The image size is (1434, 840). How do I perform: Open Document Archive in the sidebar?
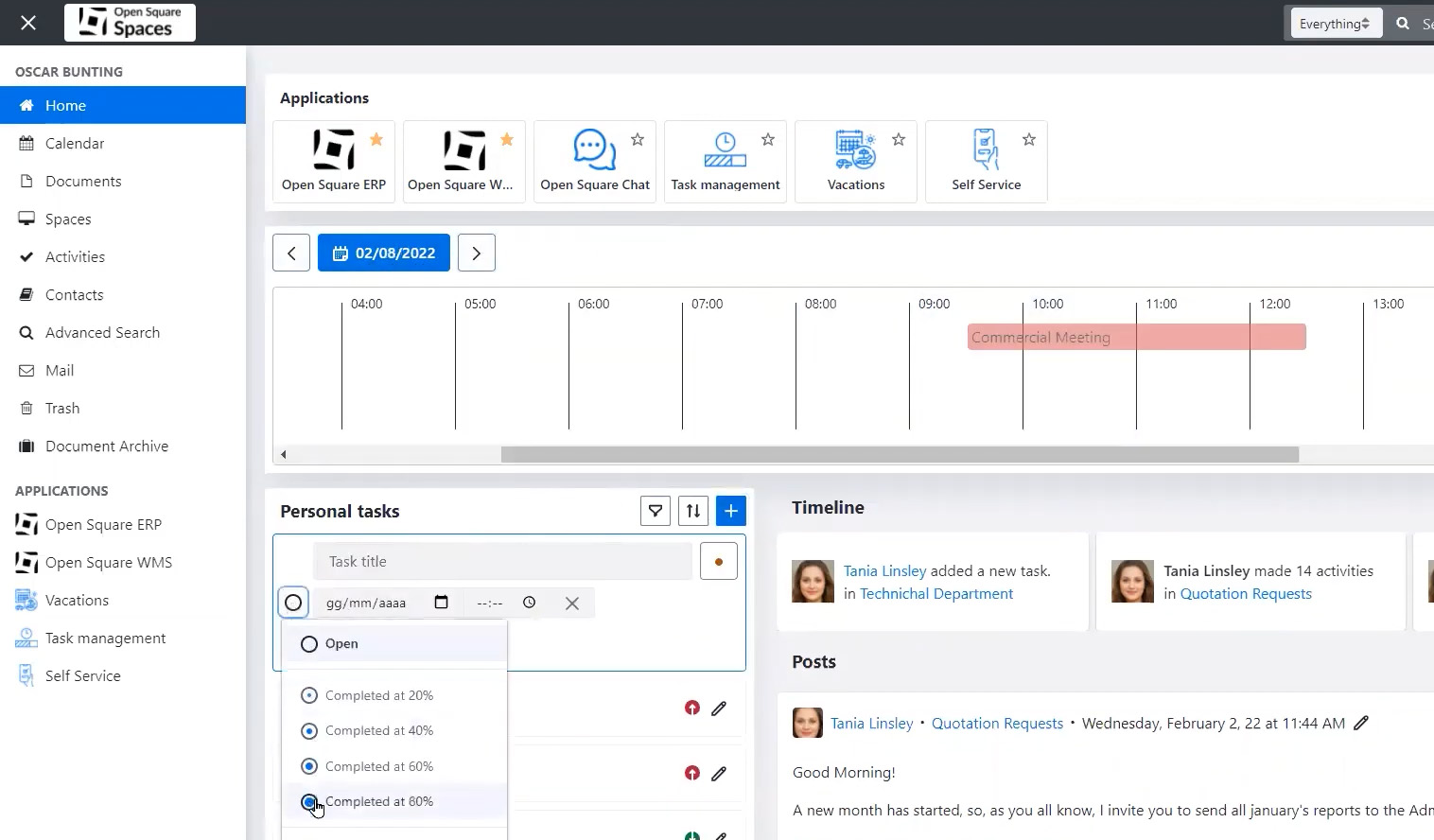123,446
